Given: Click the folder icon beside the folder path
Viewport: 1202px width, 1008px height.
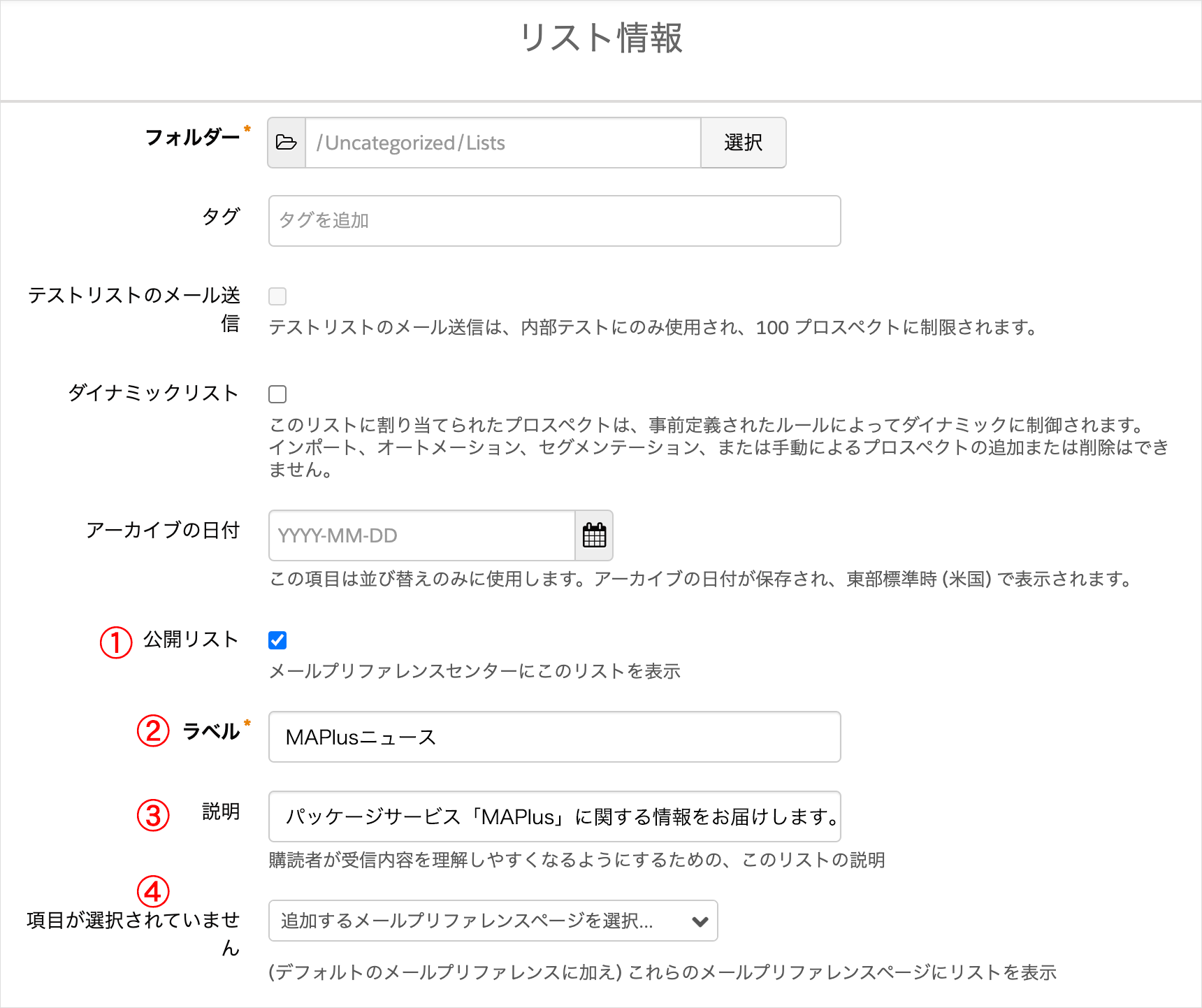Looking at the screenshot, I should (287, 143).
